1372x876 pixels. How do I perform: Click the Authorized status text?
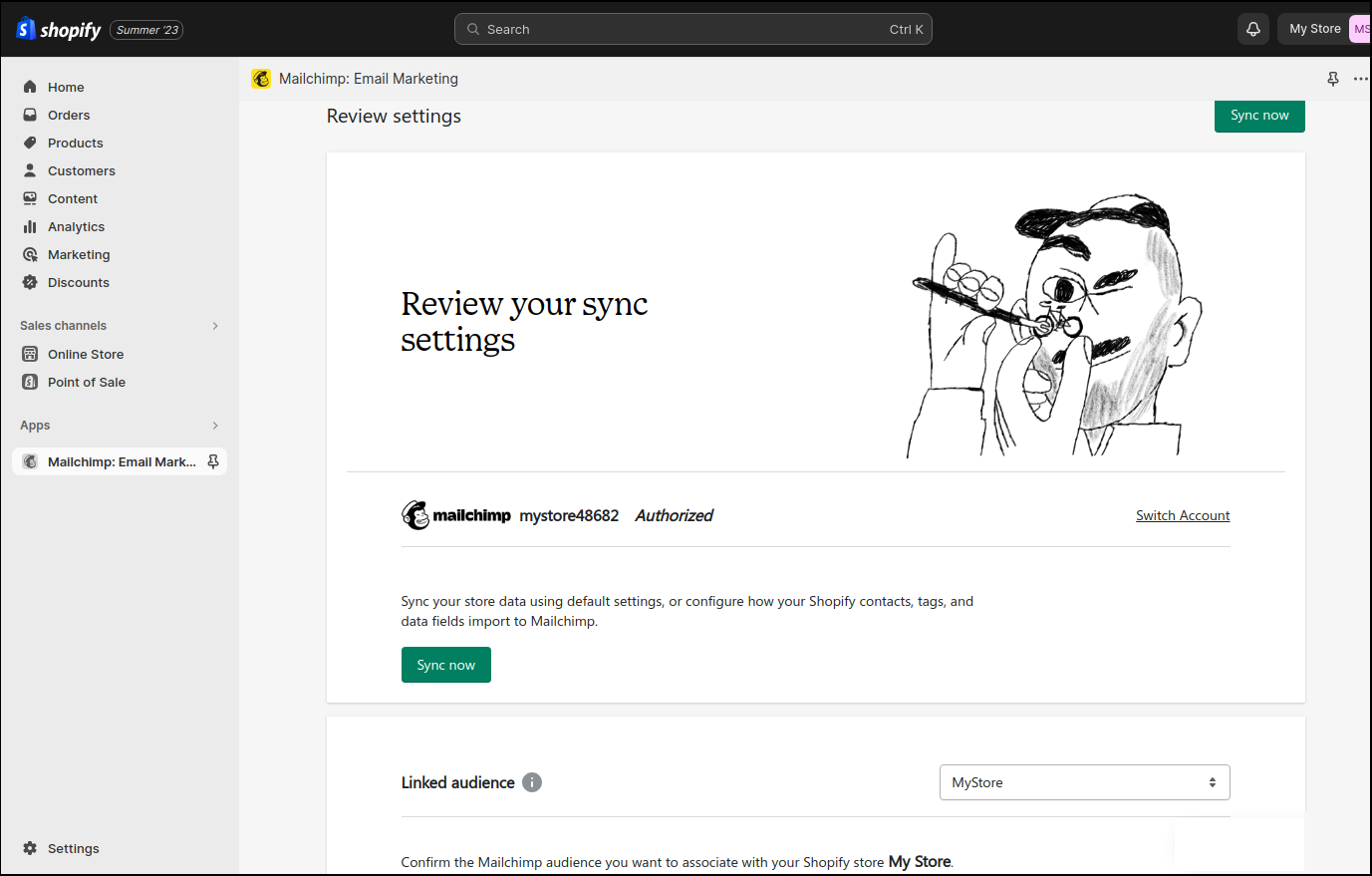tap(675, 515)
